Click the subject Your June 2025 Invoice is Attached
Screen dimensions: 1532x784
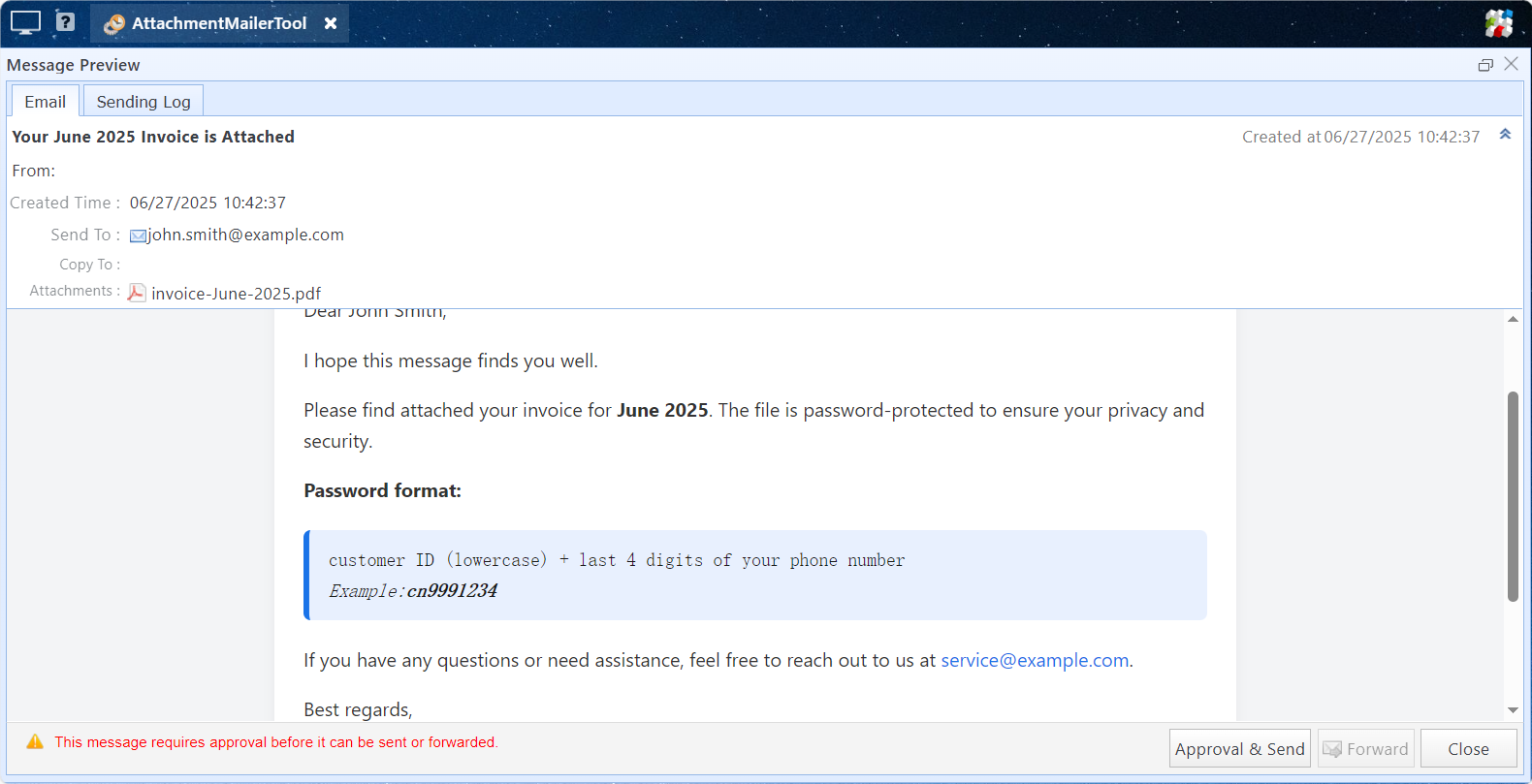[153, 137]
